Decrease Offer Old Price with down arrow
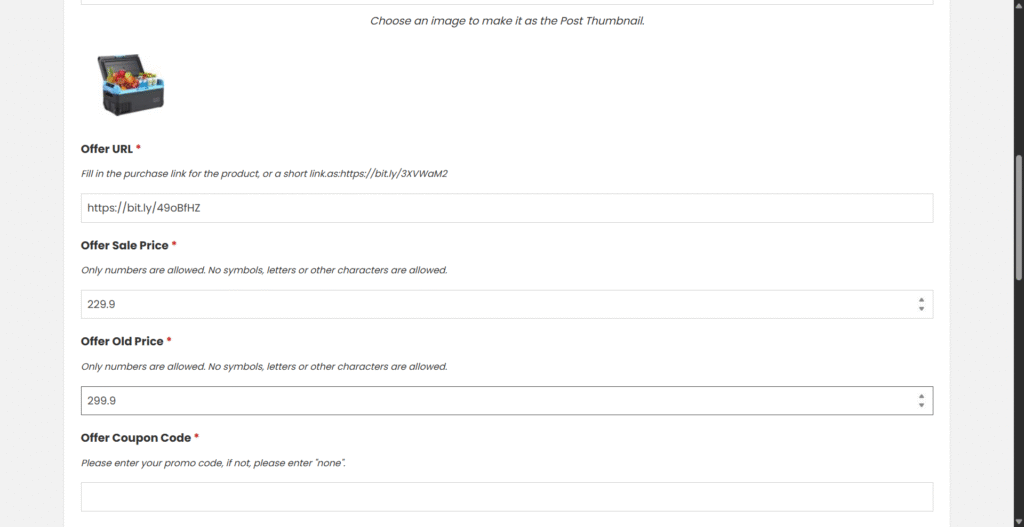Screen dimensions: 1024x527 click(921, 405)
